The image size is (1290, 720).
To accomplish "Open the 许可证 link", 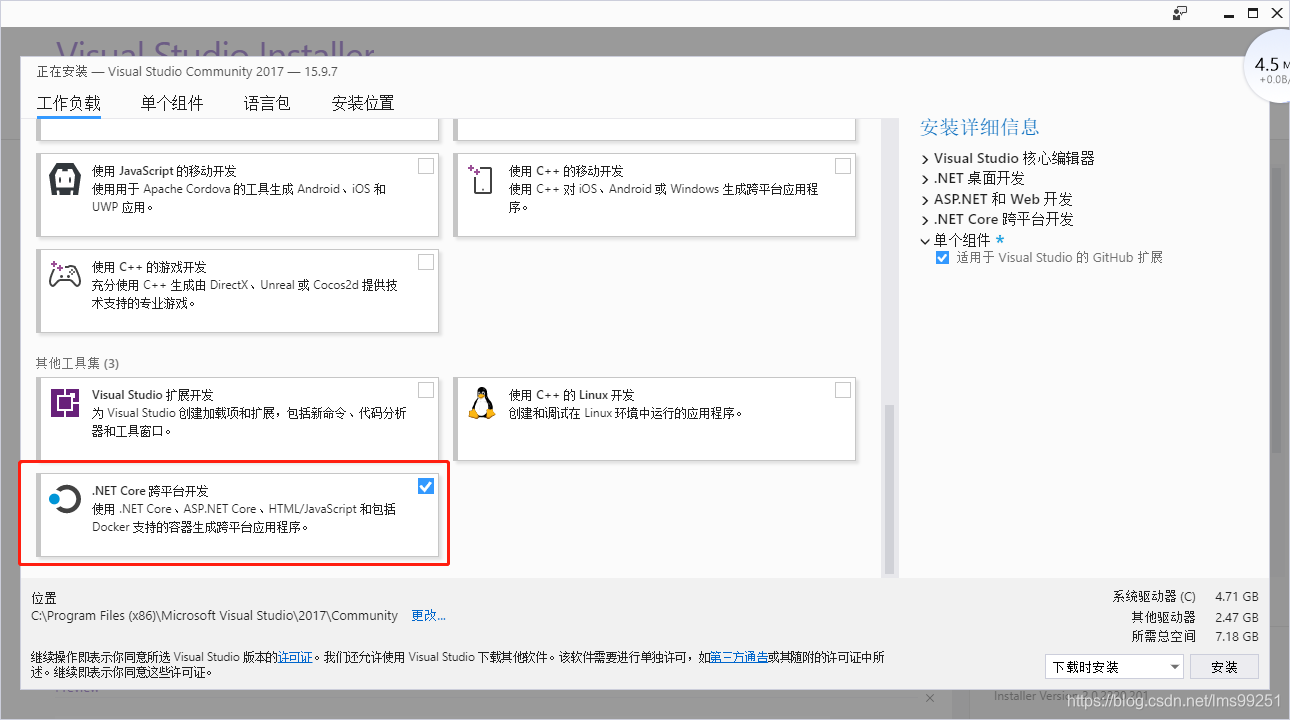I will point(296,657).
